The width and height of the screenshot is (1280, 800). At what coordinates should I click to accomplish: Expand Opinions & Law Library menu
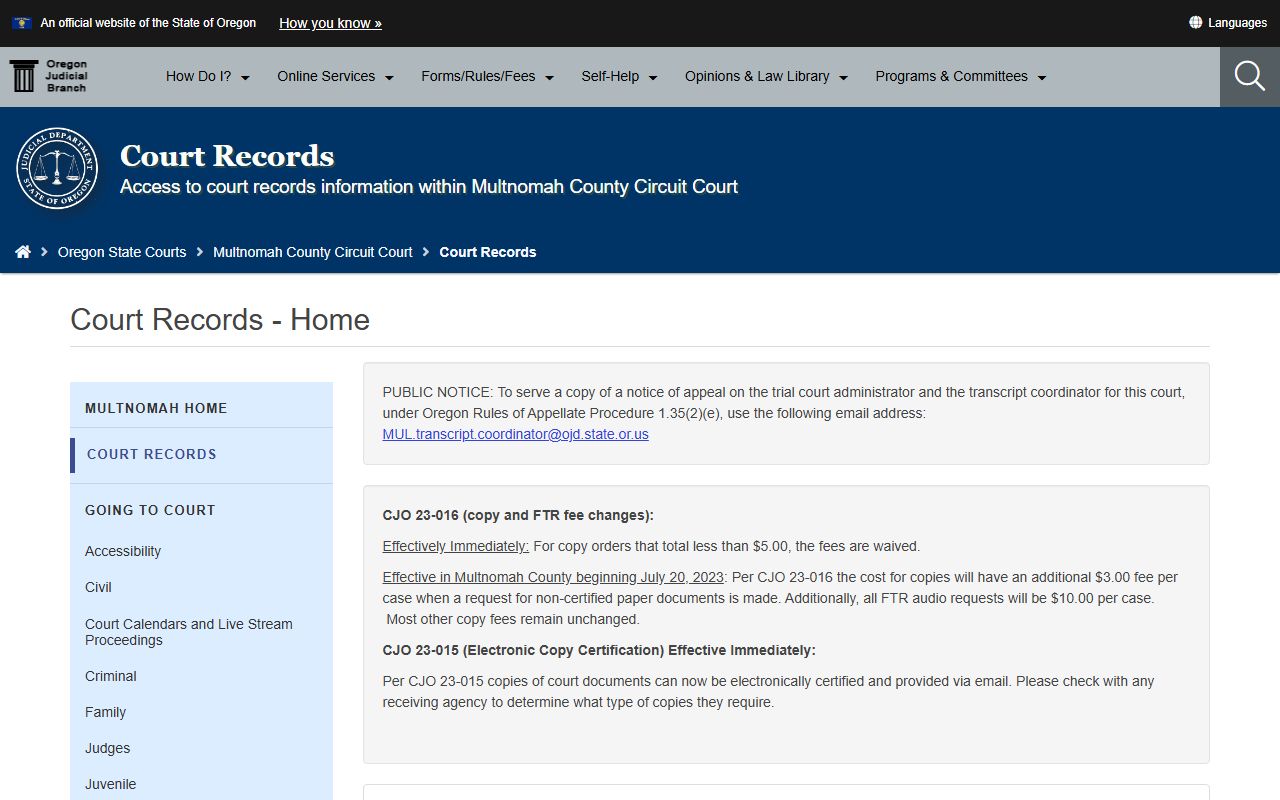coord(766,77)
